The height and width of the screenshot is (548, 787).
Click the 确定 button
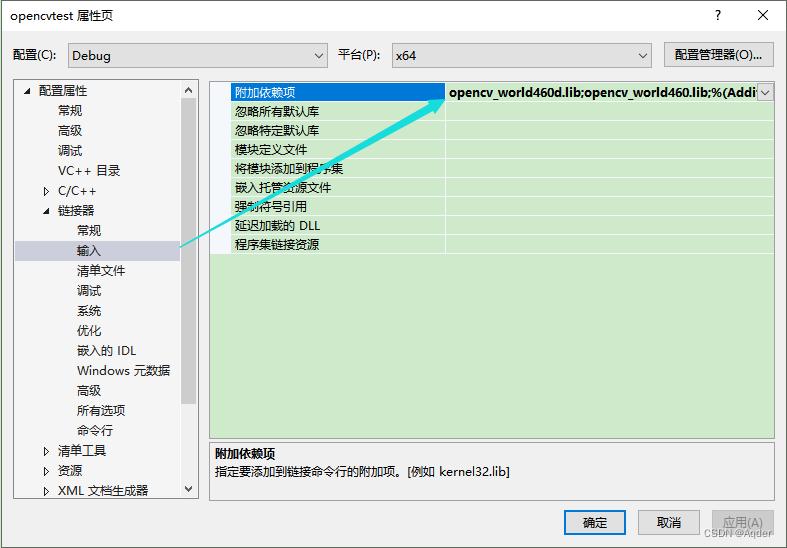pyautogui.click(x=595, y=522)
